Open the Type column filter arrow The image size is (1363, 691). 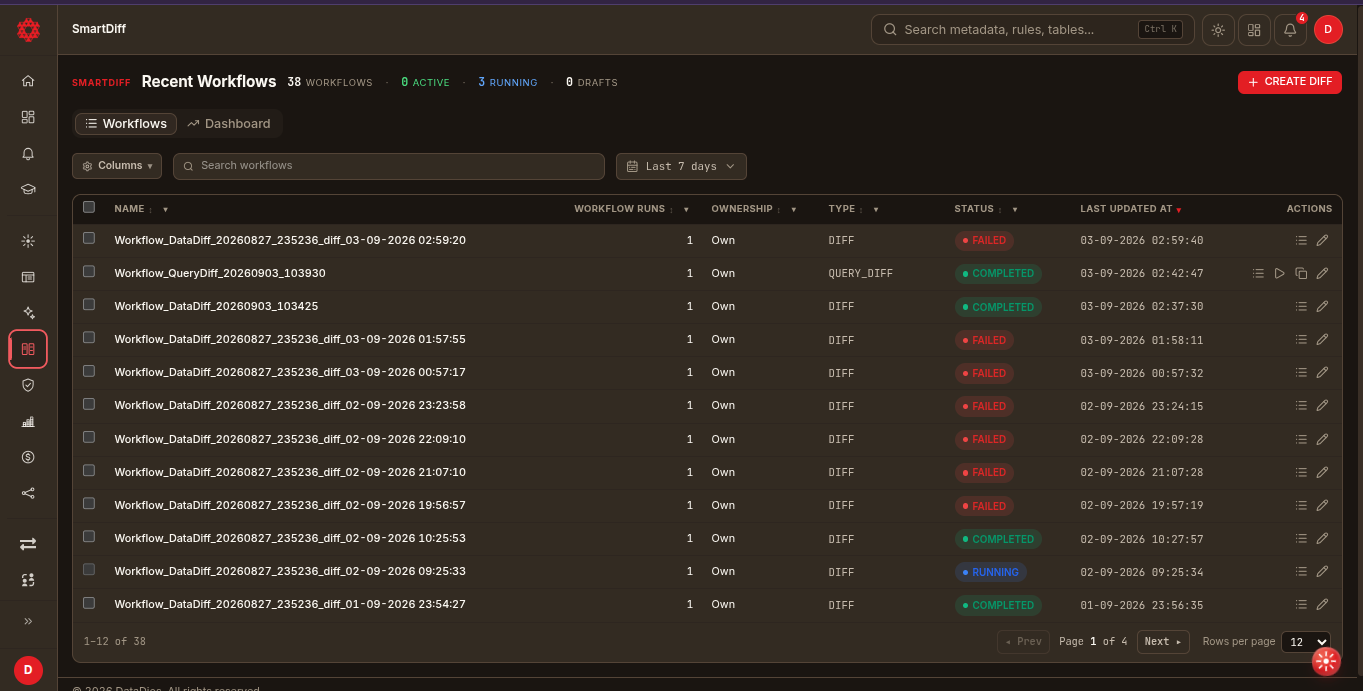876,210
